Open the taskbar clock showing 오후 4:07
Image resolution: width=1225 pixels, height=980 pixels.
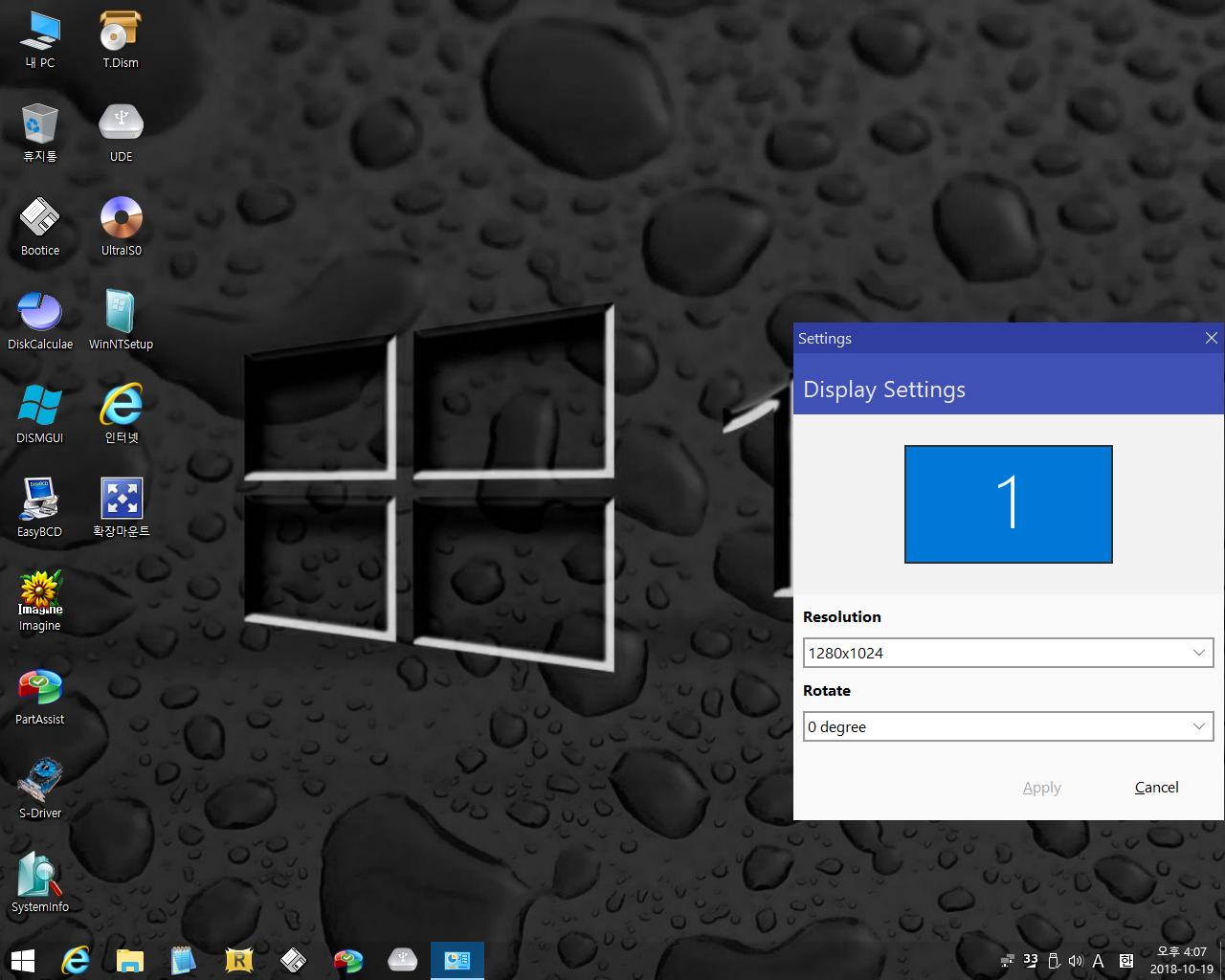pos(1182,960)
